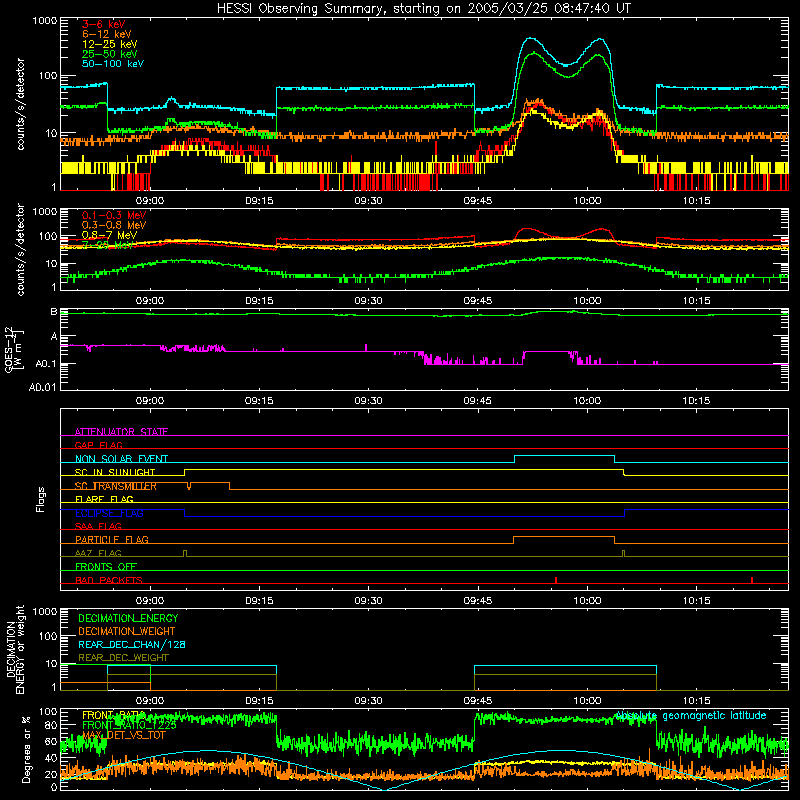800x800 pixels.
Task: Click the 09:30 time label under the Flags panel
Action: pyautogui.click(x=368, y=601)
